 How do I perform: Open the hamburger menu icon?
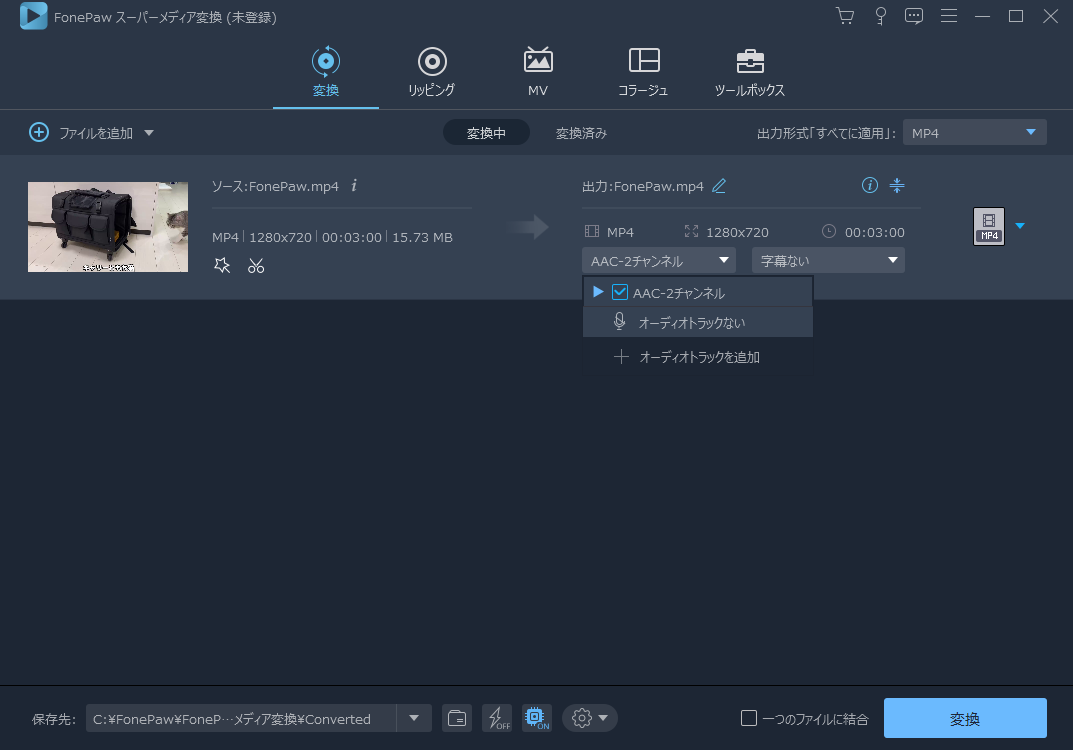tap(948, 16)
